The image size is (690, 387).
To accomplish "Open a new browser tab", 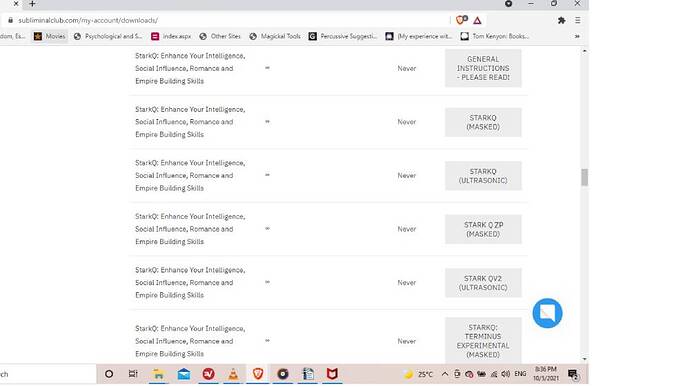I will point(32,4).
